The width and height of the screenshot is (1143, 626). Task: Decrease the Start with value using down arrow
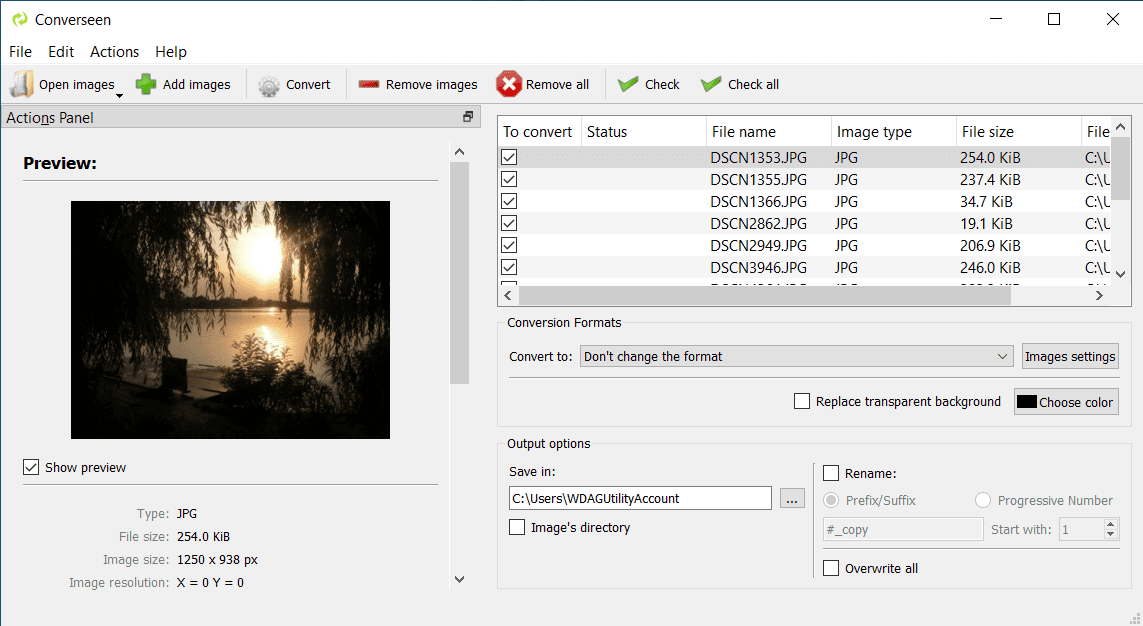(x=1111, y=535)
